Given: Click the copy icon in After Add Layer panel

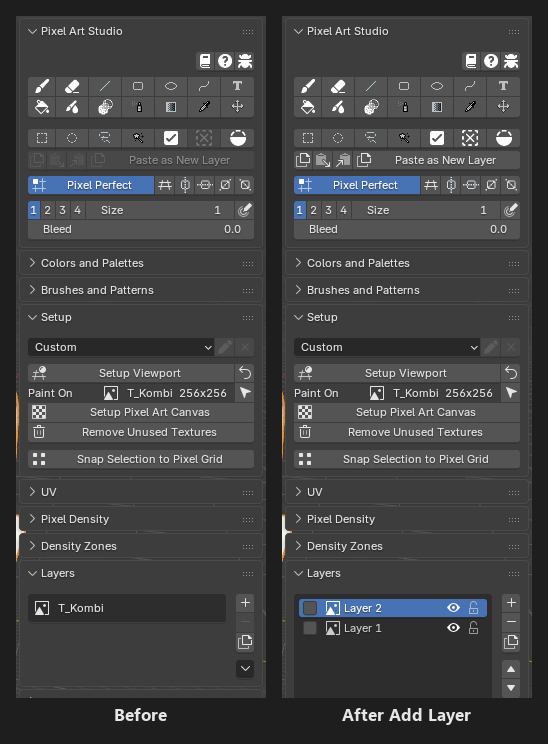Looking at the screenshot, I should [x=303, y=160].
